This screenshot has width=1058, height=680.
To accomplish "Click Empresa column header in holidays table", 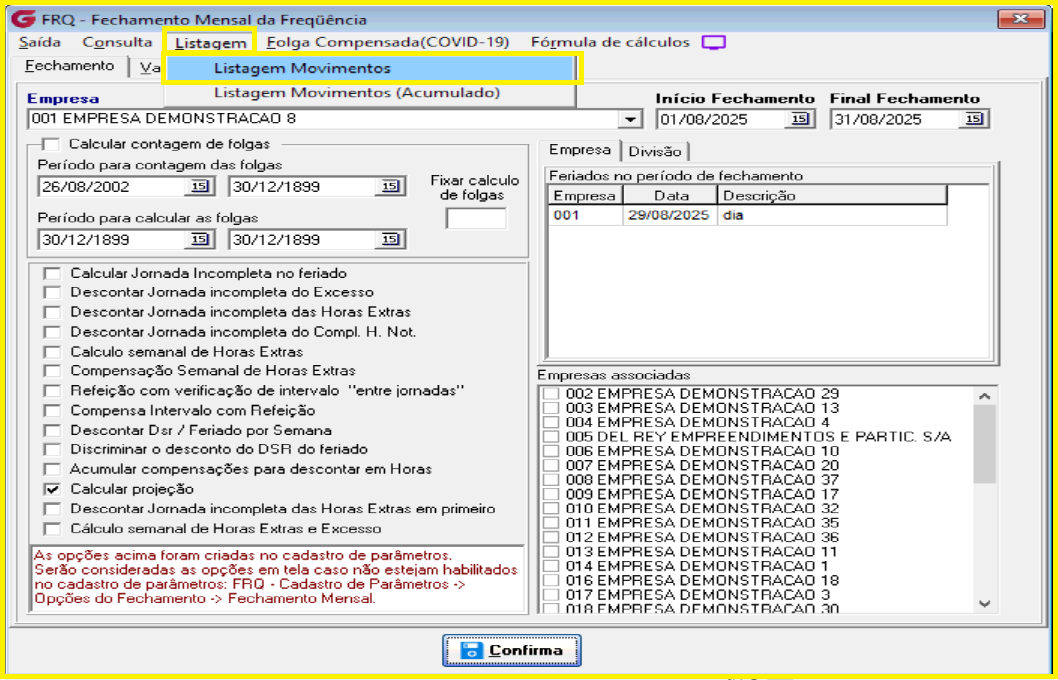I will [585, 196].
